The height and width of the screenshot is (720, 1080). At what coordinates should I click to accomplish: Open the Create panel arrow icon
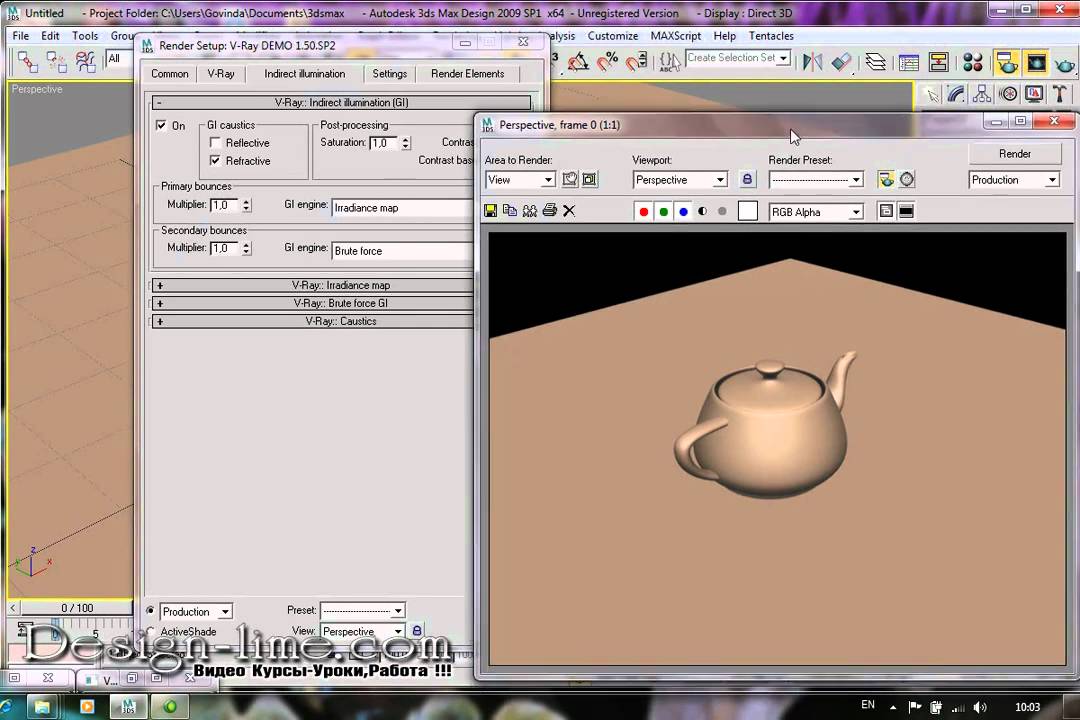click(x=931, y=94)
